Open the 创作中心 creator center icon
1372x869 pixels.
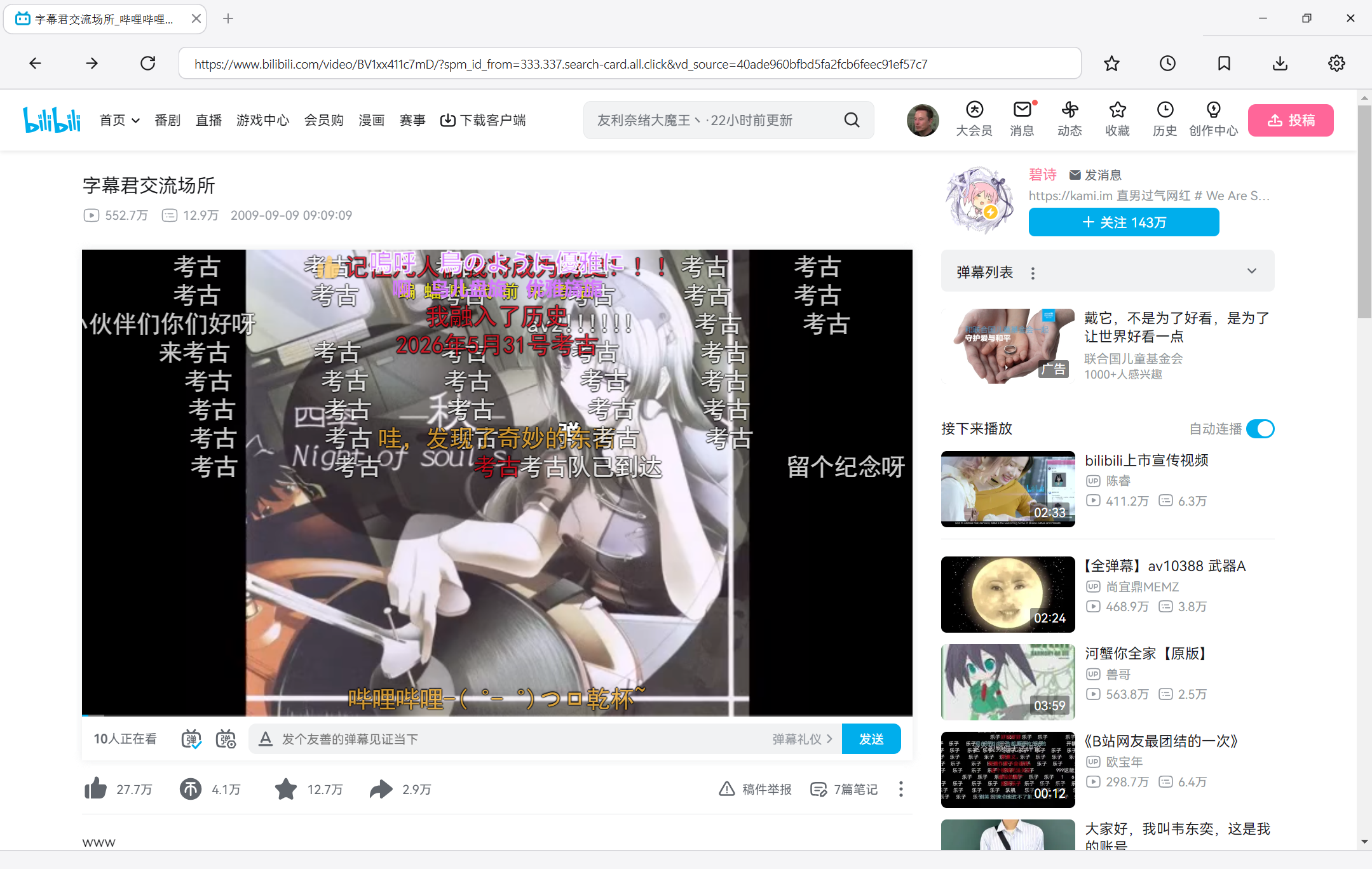[1213, 119]
